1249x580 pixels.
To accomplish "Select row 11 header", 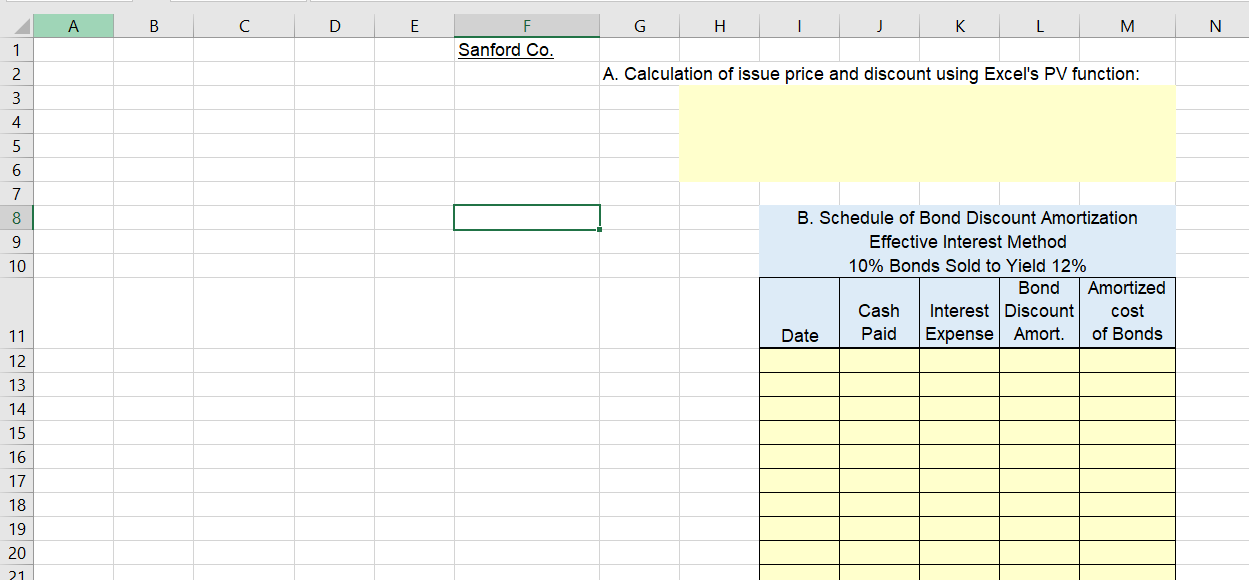I will (x=17, y=313).
